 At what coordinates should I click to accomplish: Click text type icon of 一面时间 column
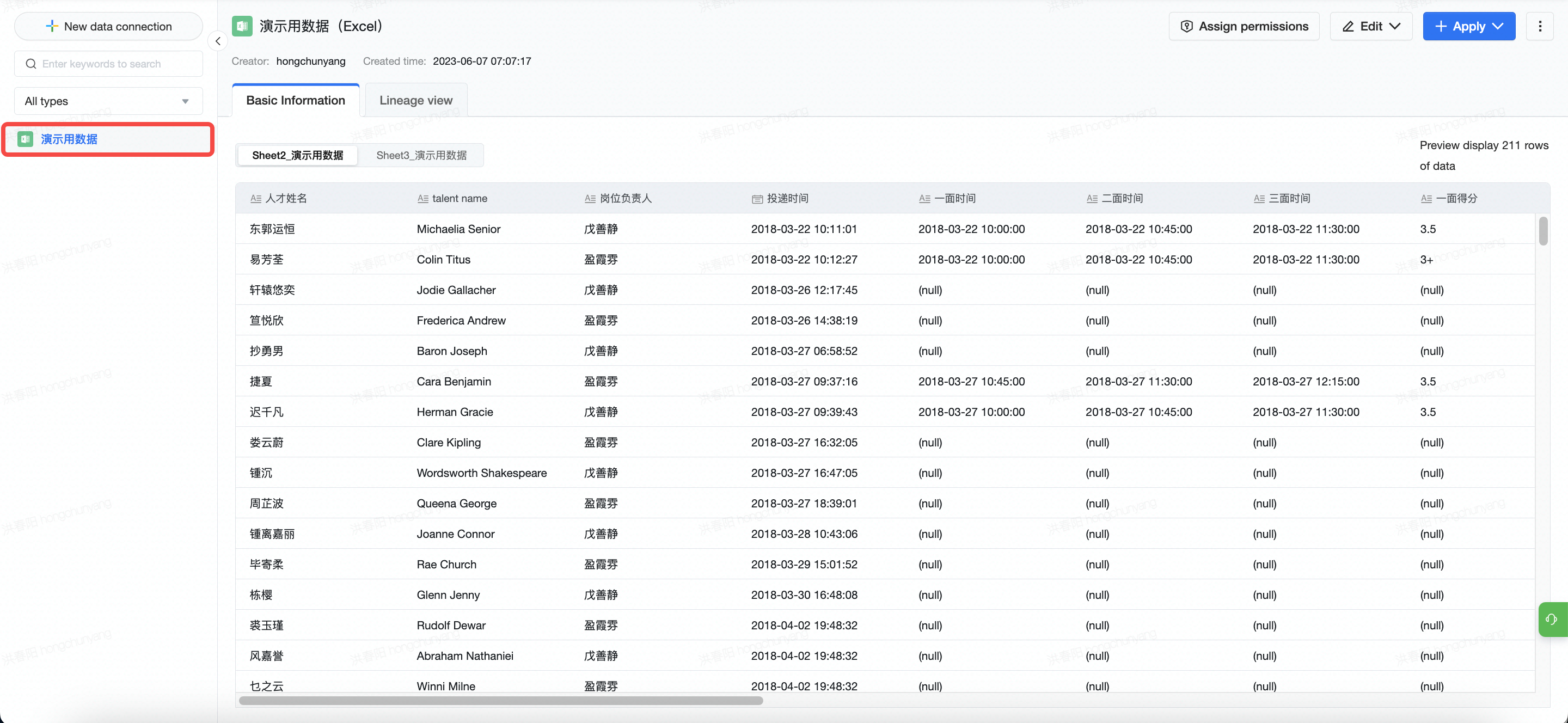pyautogui.click(x=924, y=198)
